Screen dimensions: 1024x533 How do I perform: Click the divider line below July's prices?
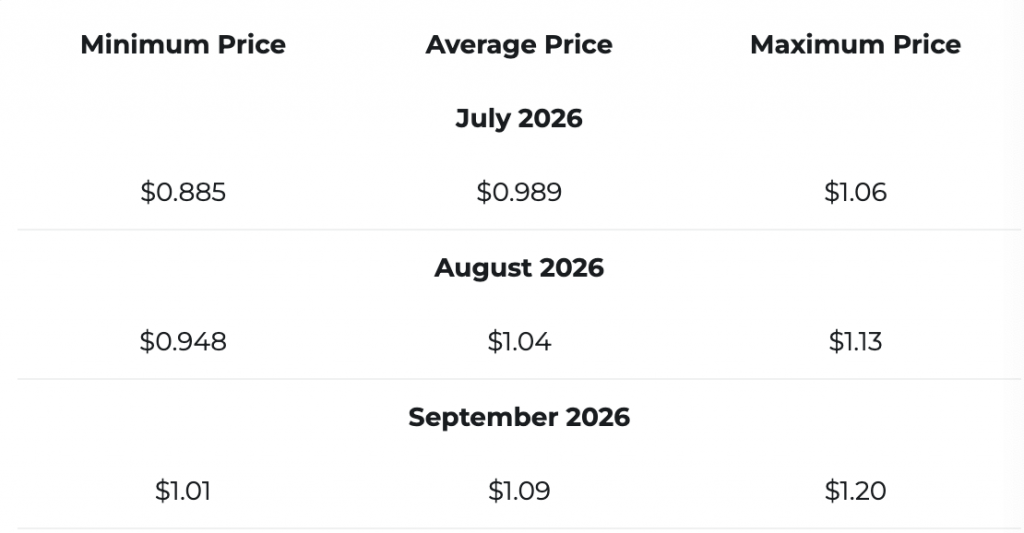click(x=519, y=229)
